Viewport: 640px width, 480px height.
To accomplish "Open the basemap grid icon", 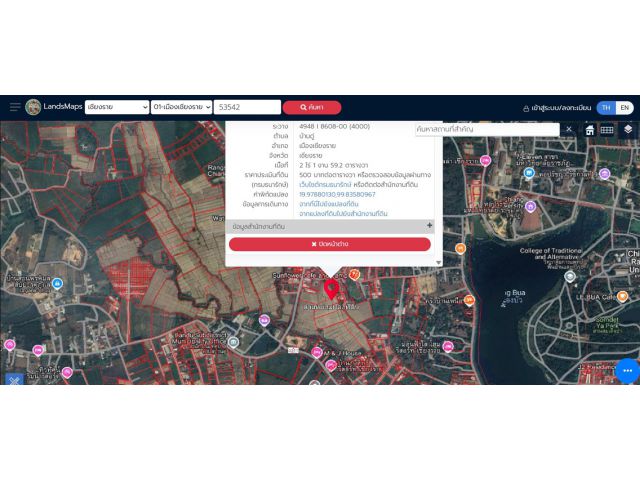I will [x=607, y=129].
